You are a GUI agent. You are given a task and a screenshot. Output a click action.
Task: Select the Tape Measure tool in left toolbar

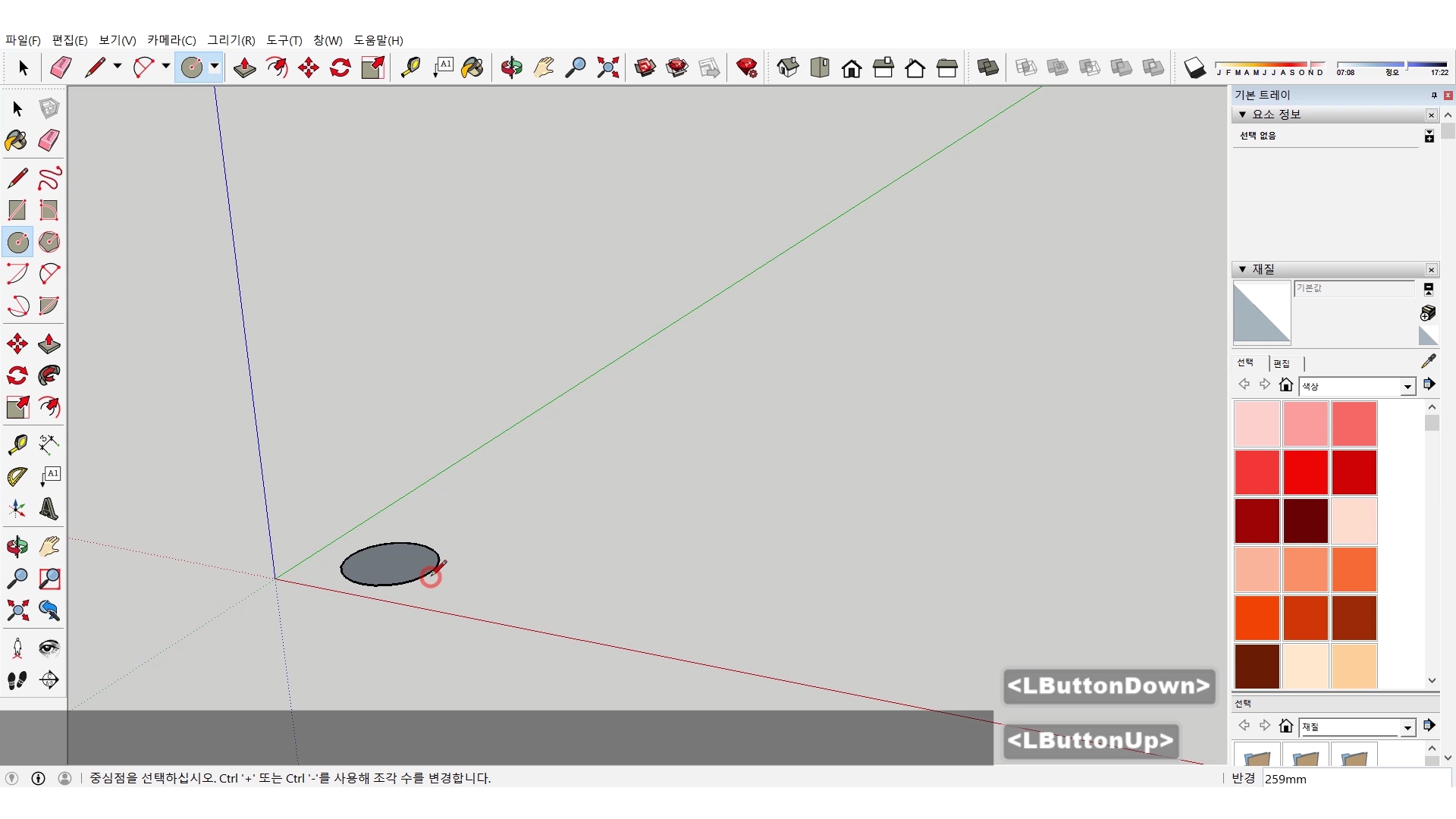pos(17,444)
